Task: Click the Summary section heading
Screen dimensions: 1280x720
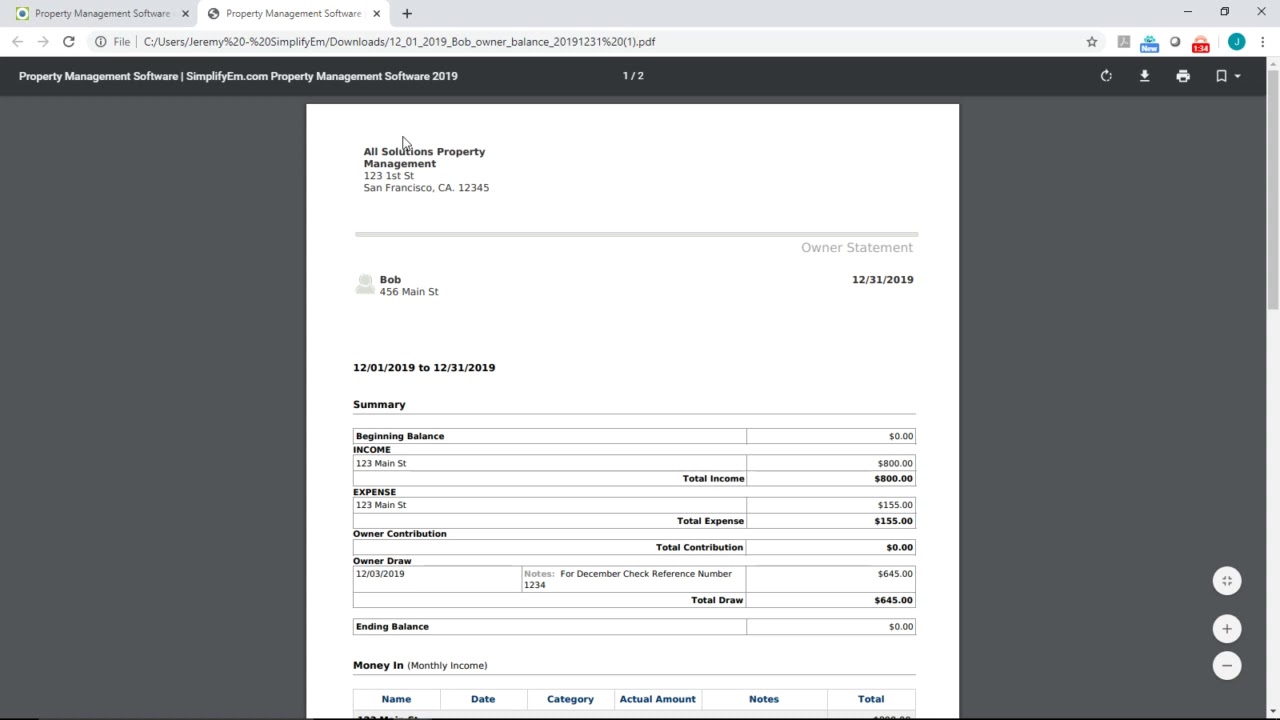Action: [x=379, y=405]
